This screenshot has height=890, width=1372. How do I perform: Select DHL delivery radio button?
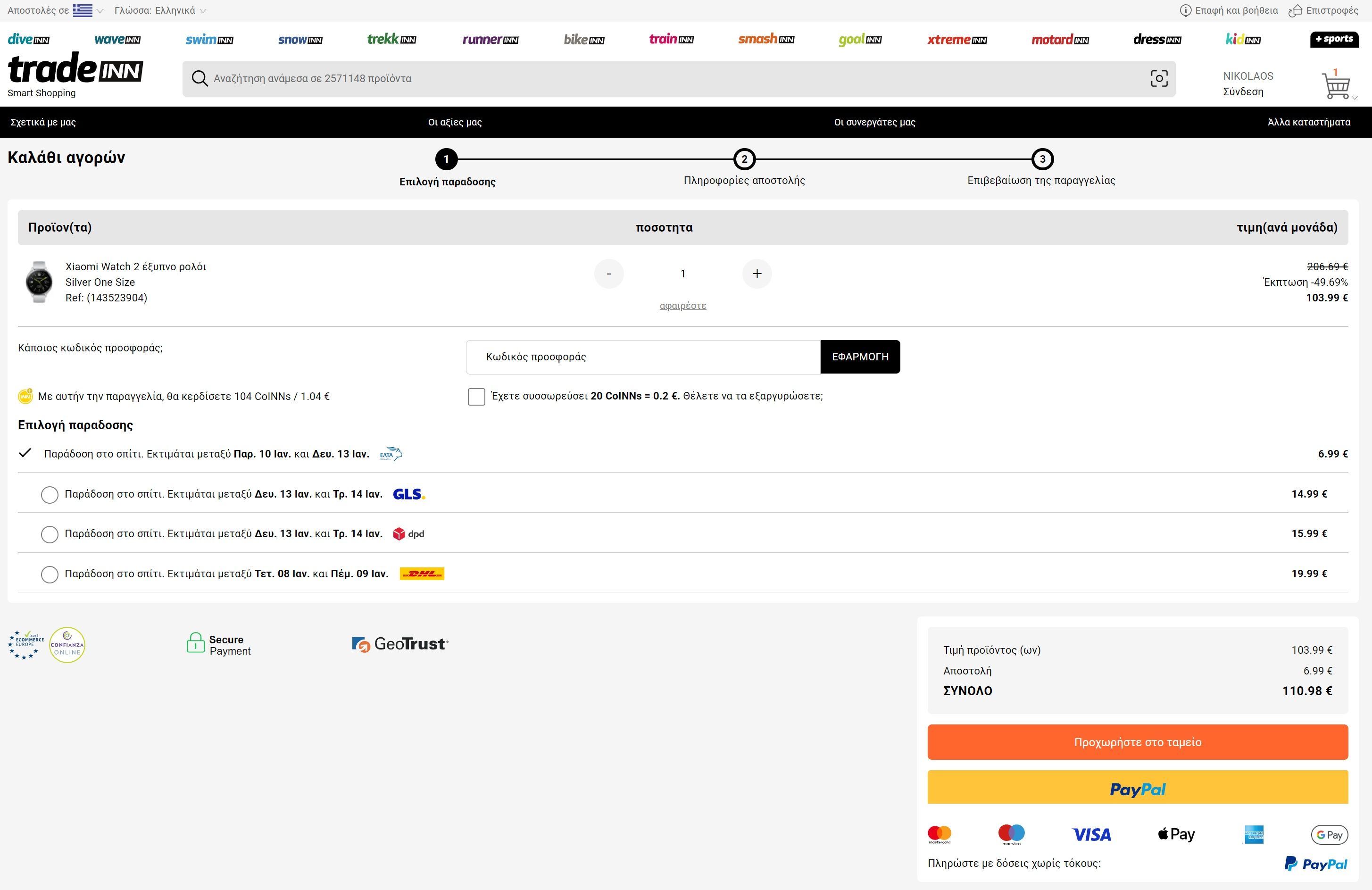(x=50, y=574)
